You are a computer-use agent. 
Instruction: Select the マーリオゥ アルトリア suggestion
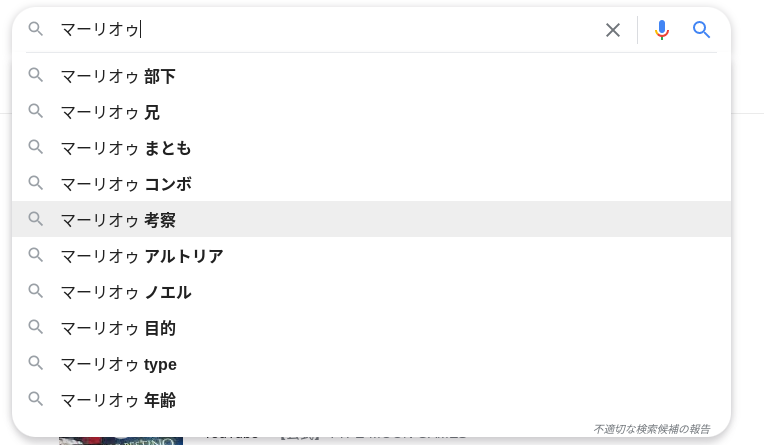click(142, 256)
